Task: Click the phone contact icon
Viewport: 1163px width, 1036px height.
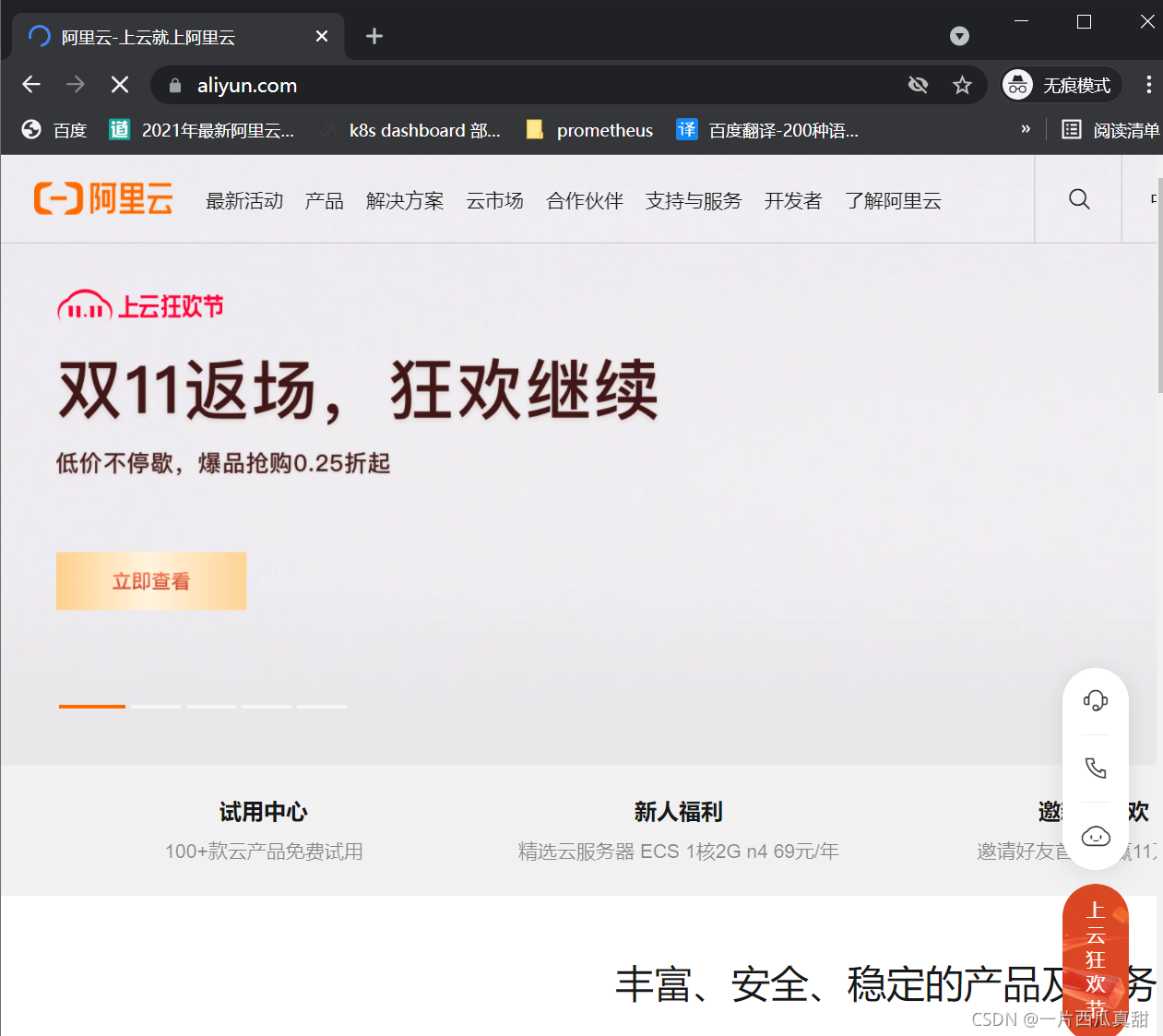Action: point(1096,768)
